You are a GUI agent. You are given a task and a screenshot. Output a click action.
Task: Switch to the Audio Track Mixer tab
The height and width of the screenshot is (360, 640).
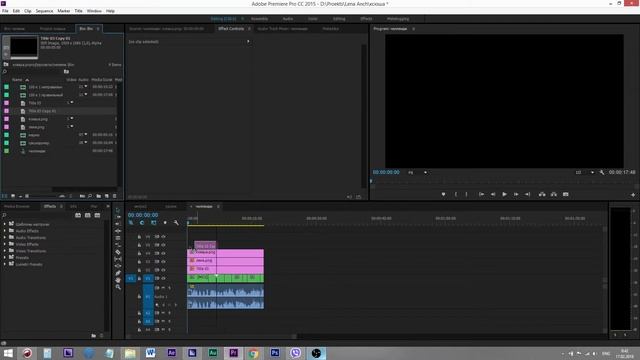(x=282, y=29)
